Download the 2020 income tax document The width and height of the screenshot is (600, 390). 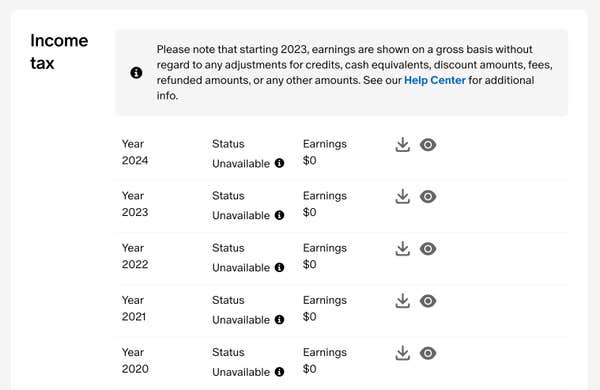pyautogui.click(x=403, y=353)
